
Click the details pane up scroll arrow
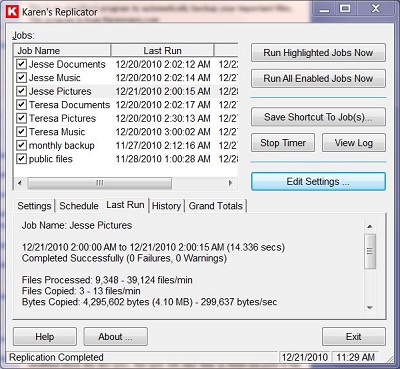370,227
